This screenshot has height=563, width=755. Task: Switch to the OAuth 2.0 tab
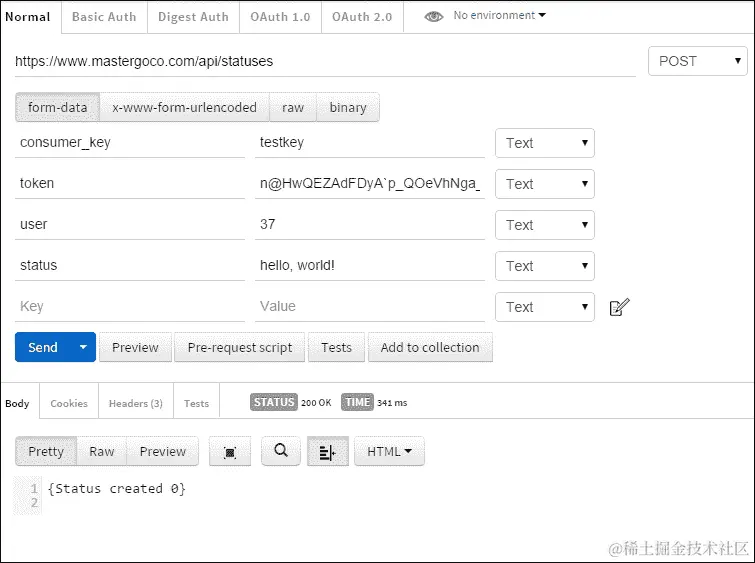pyautogui.click(x=362, y=17)
